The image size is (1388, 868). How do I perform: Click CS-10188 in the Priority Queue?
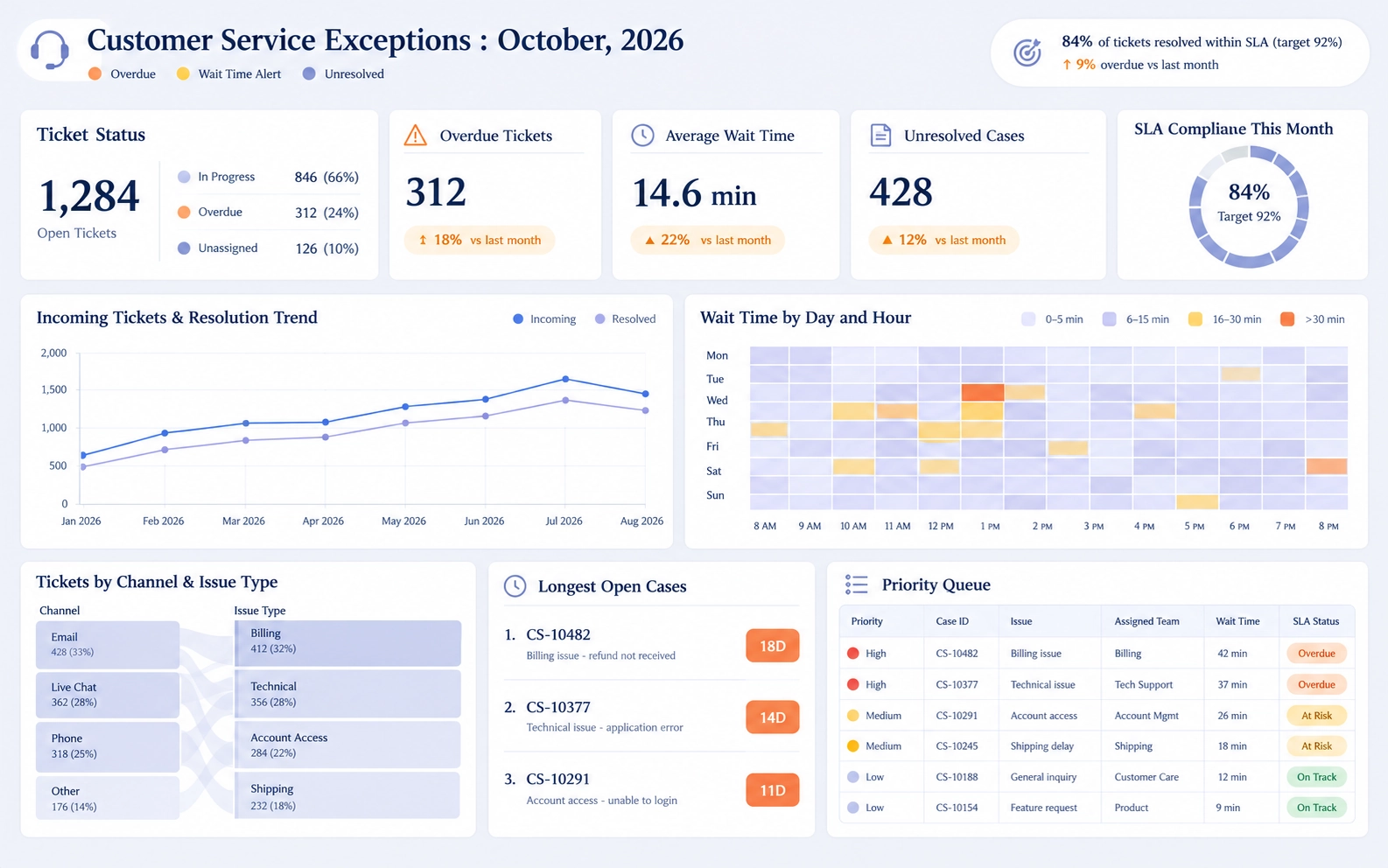click(957, 777)
